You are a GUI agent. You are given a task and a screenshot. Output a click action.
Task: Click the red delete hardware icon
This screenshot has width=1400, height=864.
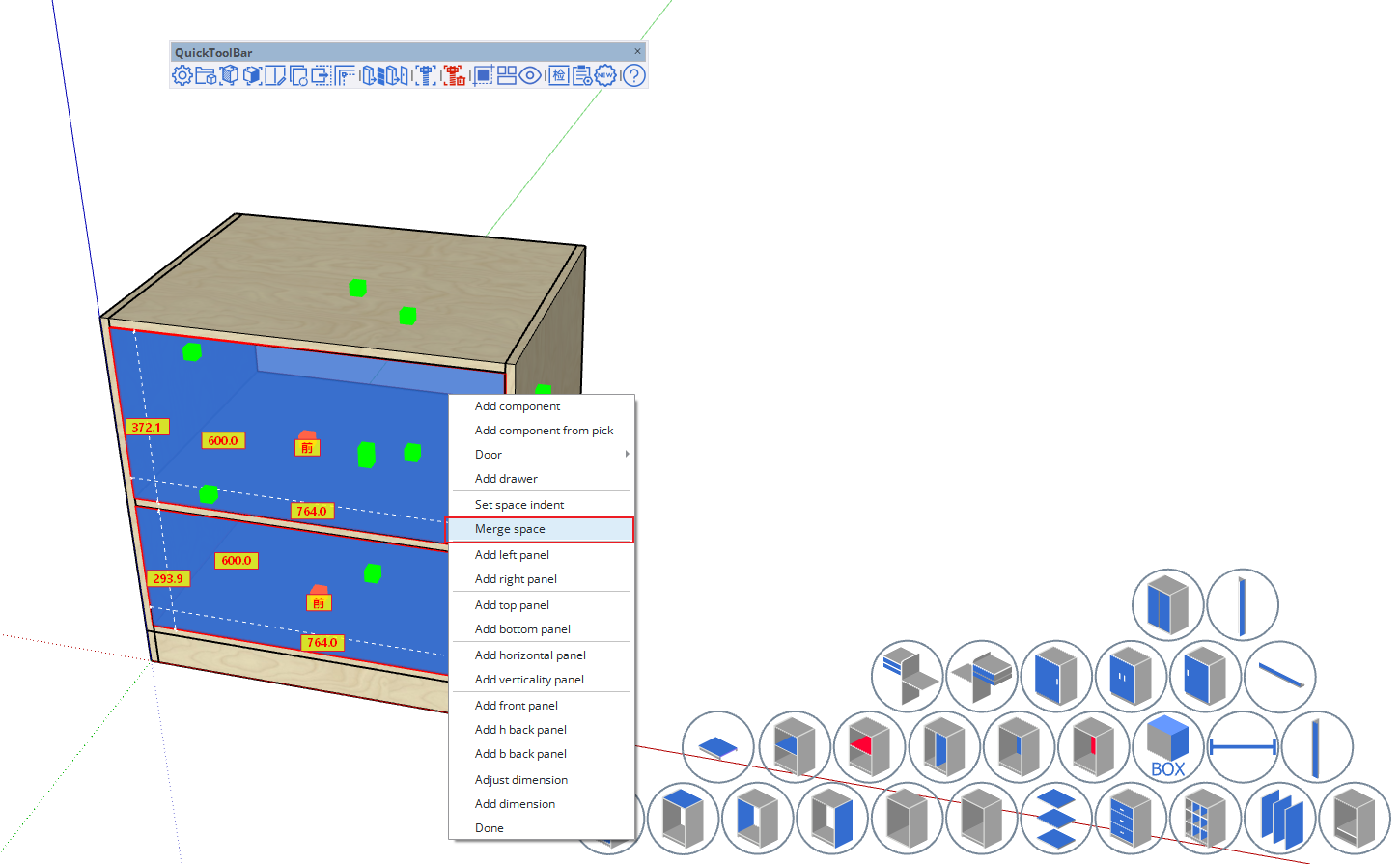pos(455,75)
